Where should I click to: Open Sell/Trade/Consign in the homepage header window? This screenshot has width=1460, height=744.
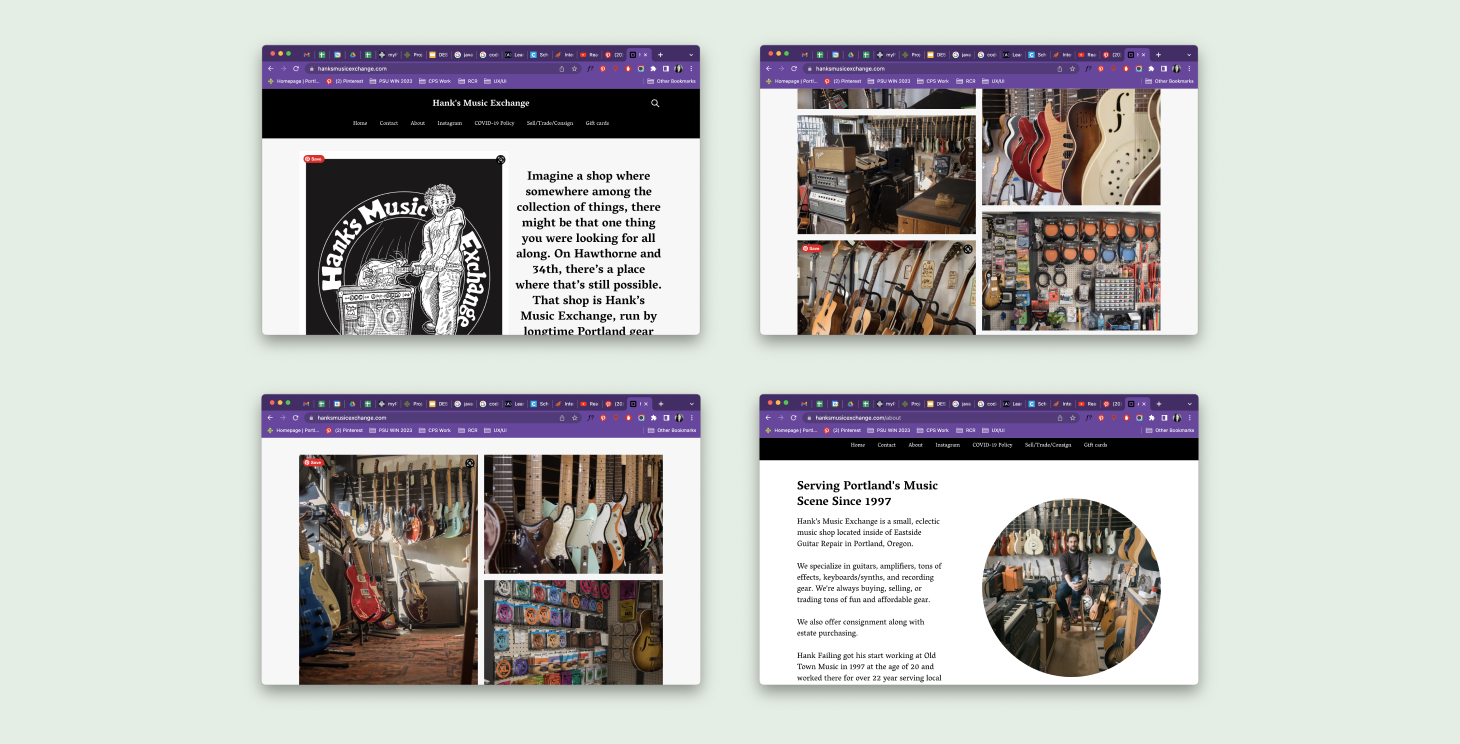coord(550,123)
